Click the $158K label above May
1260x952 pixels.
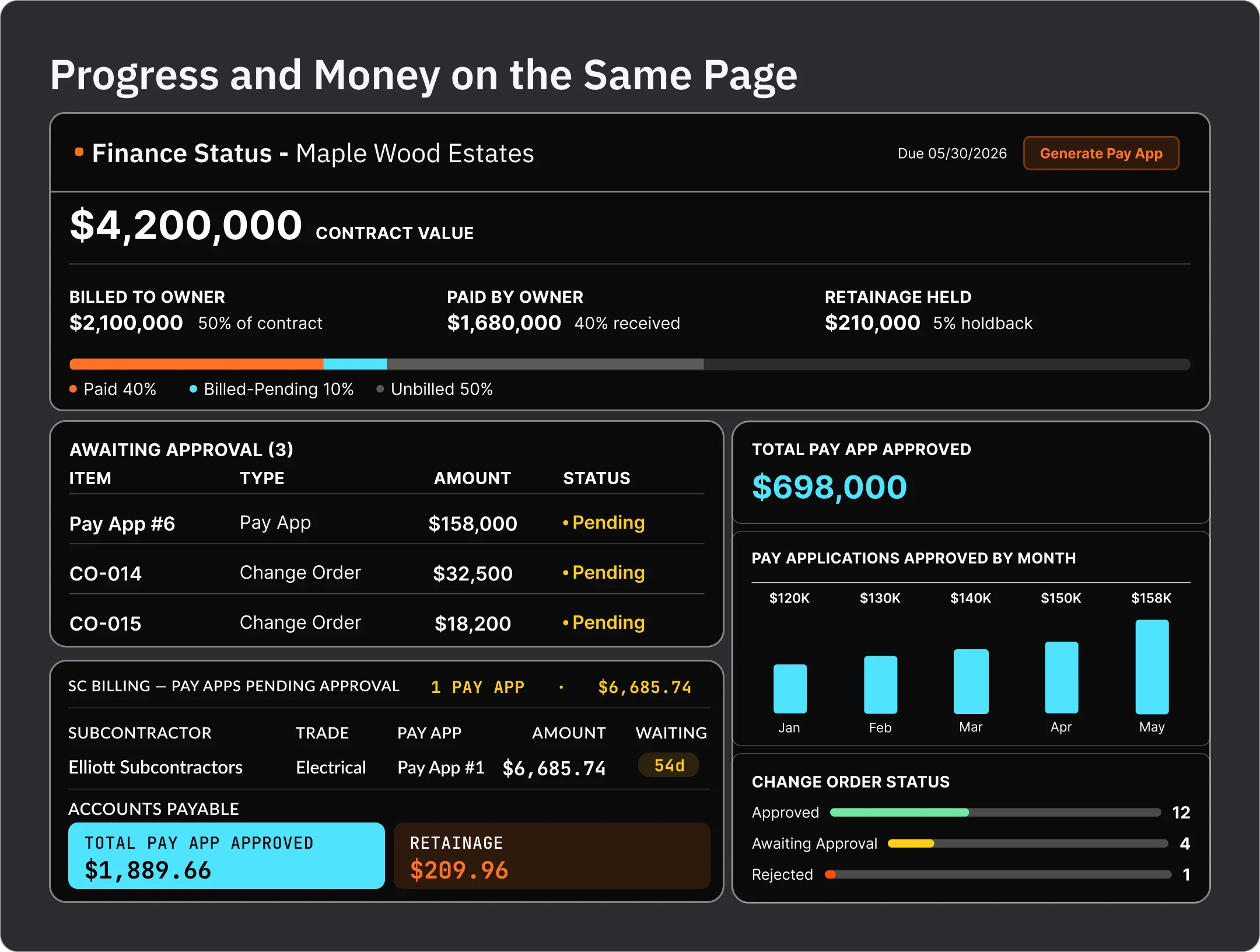(1151, 598)
